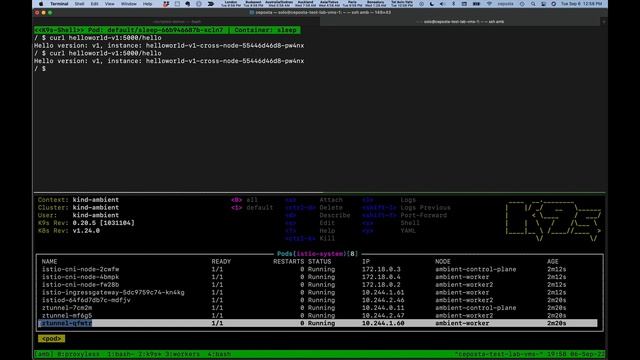Click the YAML hint

pyautogui.click(x=408, y=231)
